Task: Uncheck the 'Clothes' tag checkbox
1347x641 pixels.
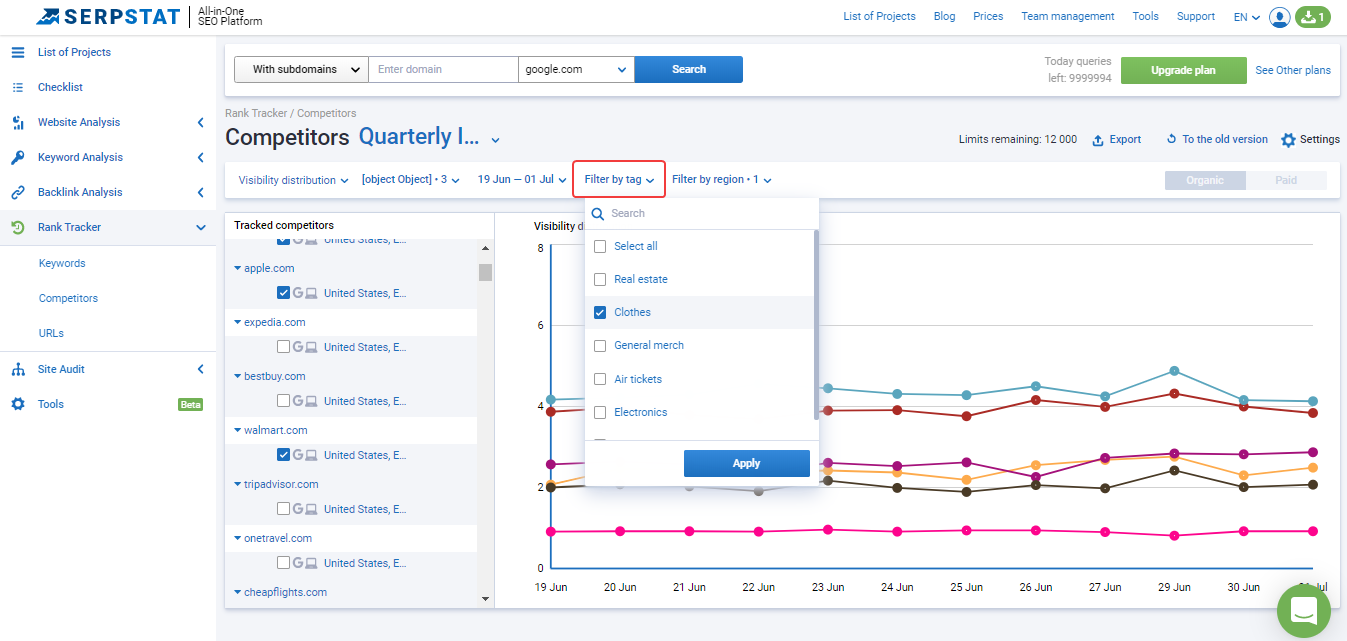Action: pyautogui.click(x=600, y=312)
